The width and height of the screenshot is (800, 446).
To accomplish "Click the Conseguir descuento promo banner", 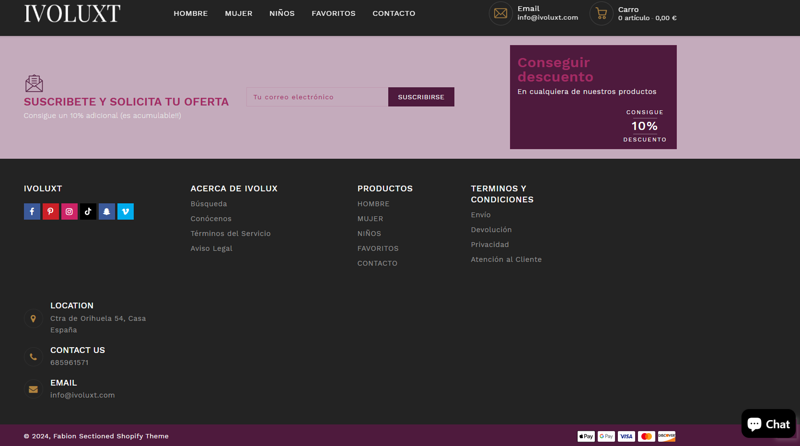I will click(593, 97).
